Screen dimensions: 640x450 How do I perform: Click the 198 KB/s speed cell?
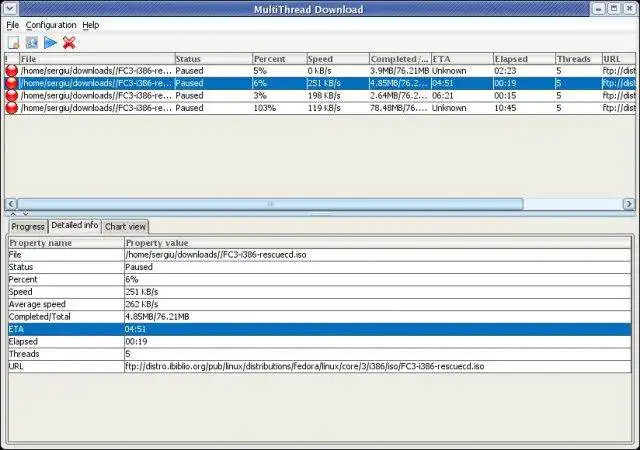[x=338, y=96]
